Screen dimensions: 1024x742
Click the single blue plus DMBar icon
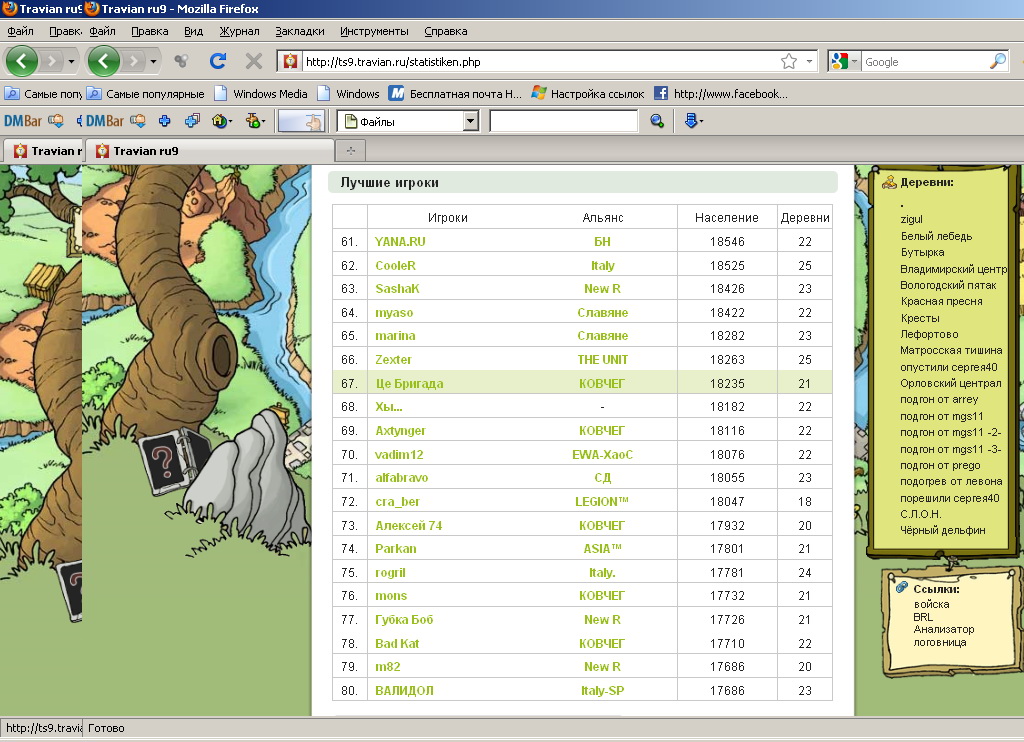165,121
